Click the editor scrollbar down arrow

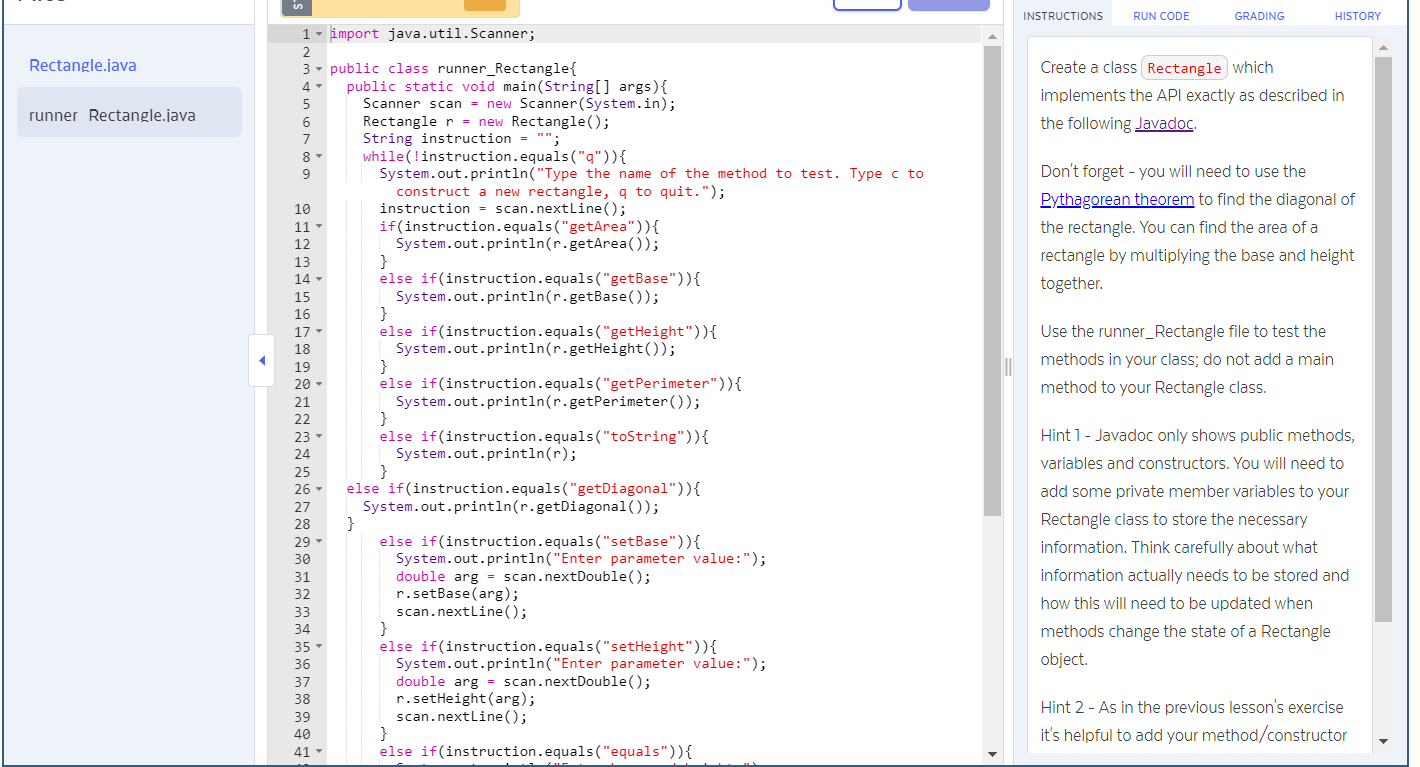(x=992, y=754)
